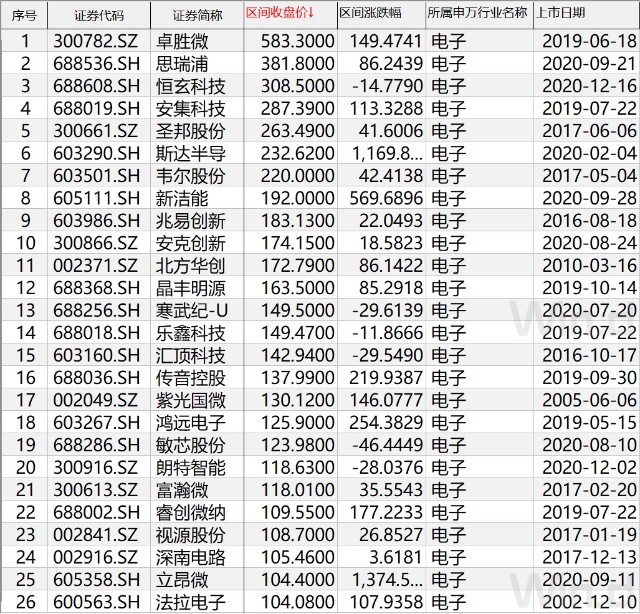Screen dimensions: 640x614
Task: Select stock name 传音控股
Action: (191, 378)
